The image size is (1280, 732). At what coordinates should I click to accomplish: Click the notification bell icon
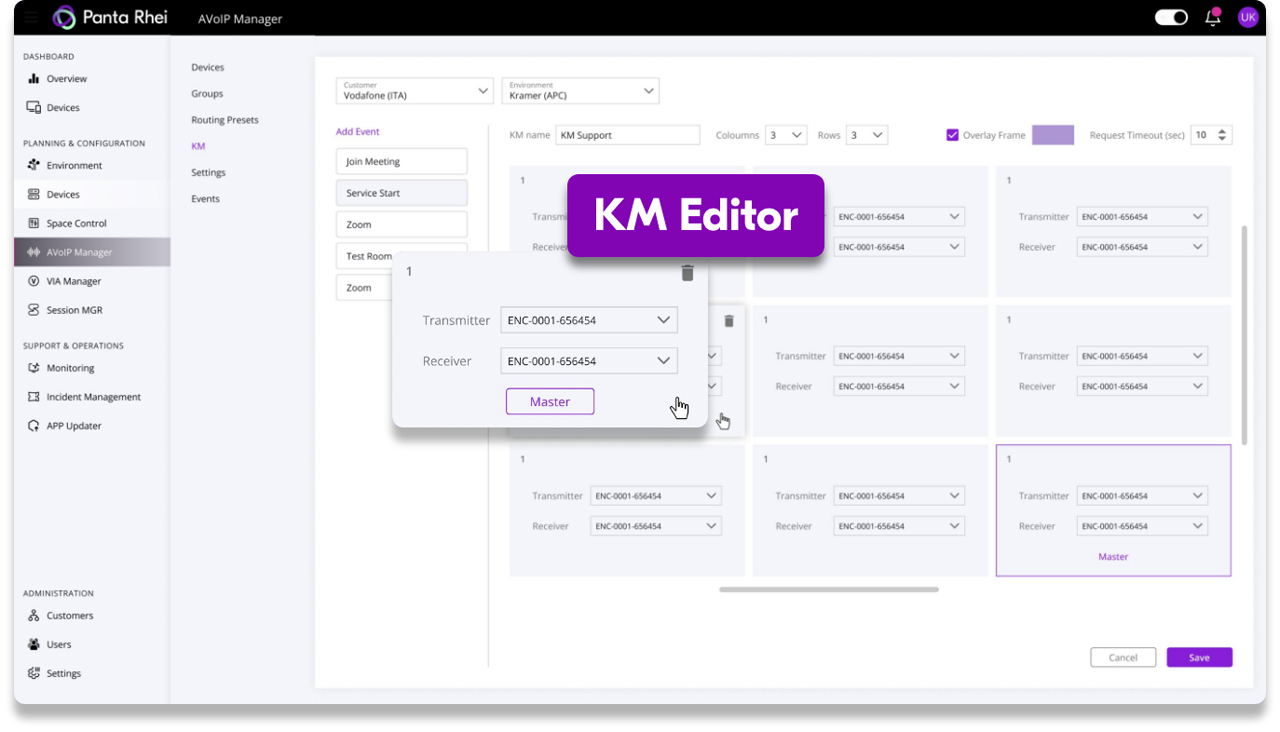point(1213,17)
